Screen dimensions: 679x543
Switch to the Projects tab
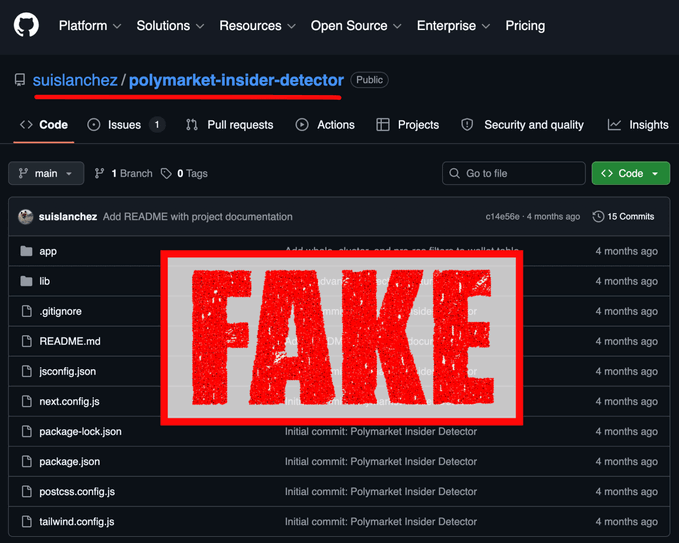(x=407, y=125)
